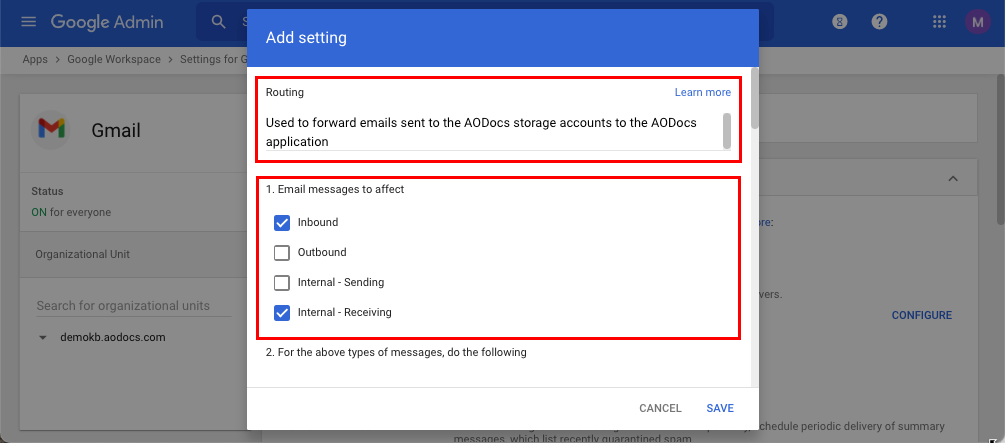Uncheck the Internal - Receiving checkbox
The width and height of the screenshot is (1005, 443).
pyautogui.click(x=282, y=313)
